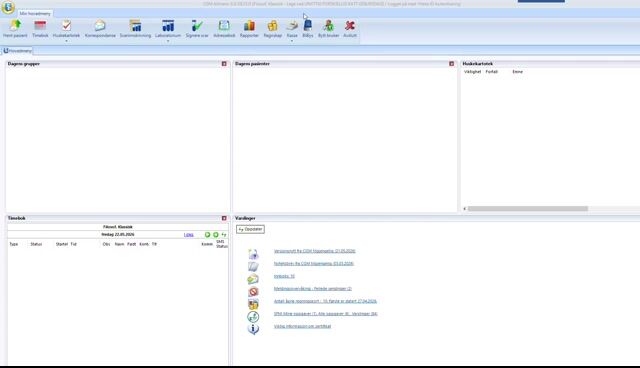The height and width of the screenshot is (368, 640).
Task: Open the Rapporter chart icon
Action: coord(249,26)
